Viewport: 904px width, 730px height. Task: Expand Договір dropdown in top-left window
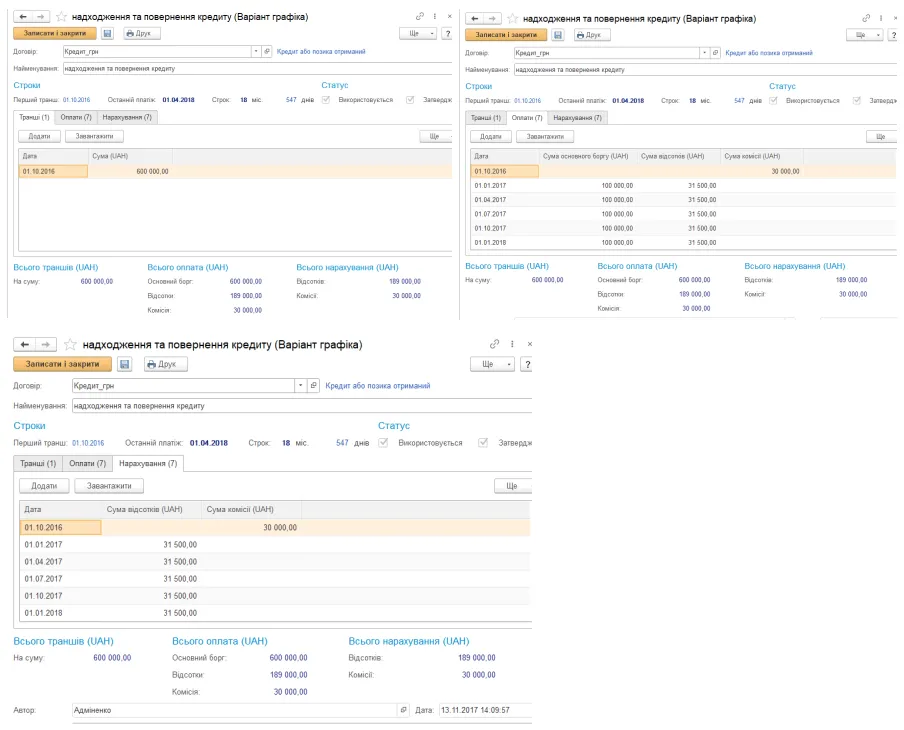(255, 51)
